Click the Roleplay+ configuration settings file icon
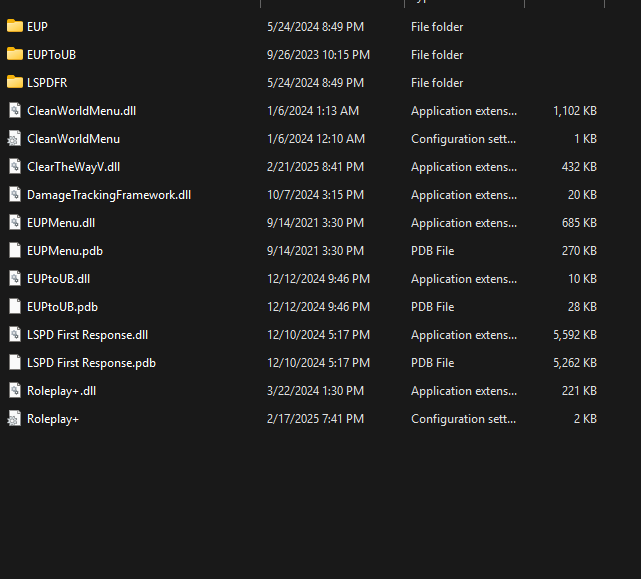Viewport: 641px width, 579px height. click(14, 418)
